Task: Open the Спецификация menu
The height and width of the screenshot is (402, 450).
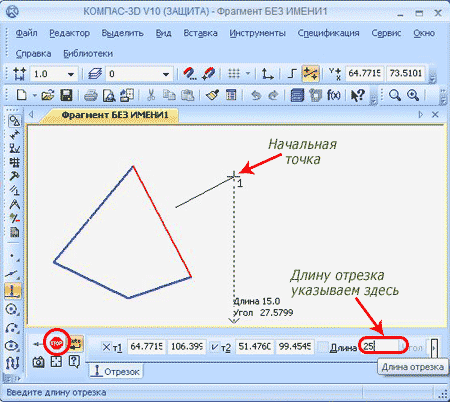Action: coord(328,33)
